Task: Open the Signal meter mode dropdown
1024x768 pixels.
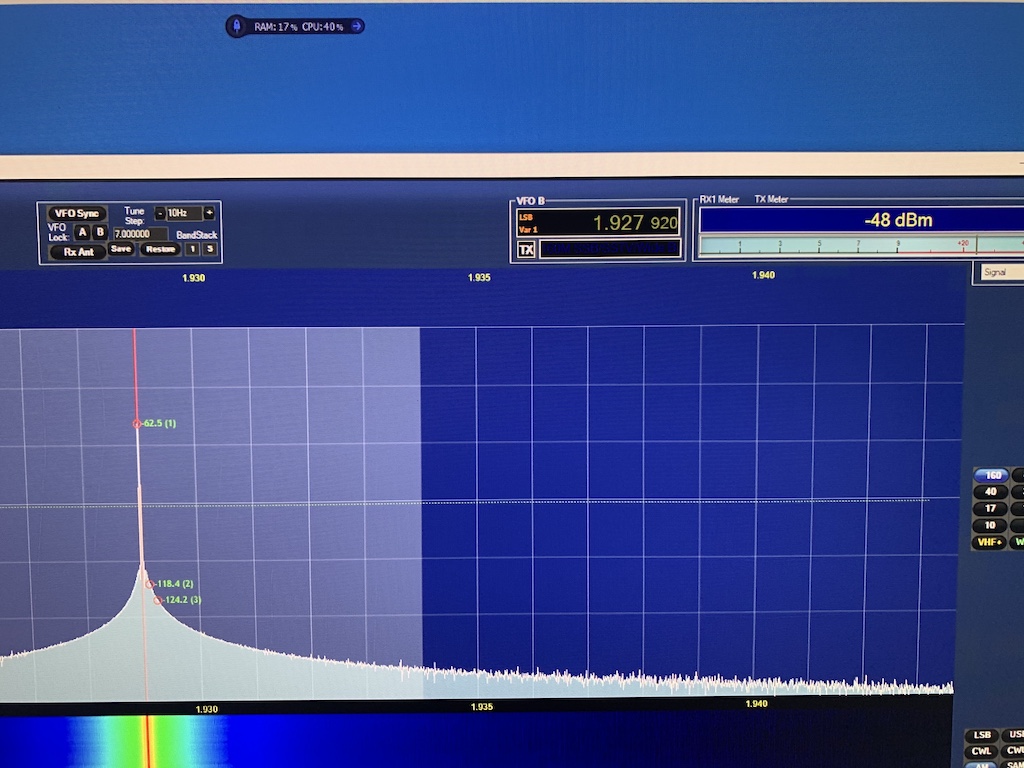Action: (x=1001, y=272)
